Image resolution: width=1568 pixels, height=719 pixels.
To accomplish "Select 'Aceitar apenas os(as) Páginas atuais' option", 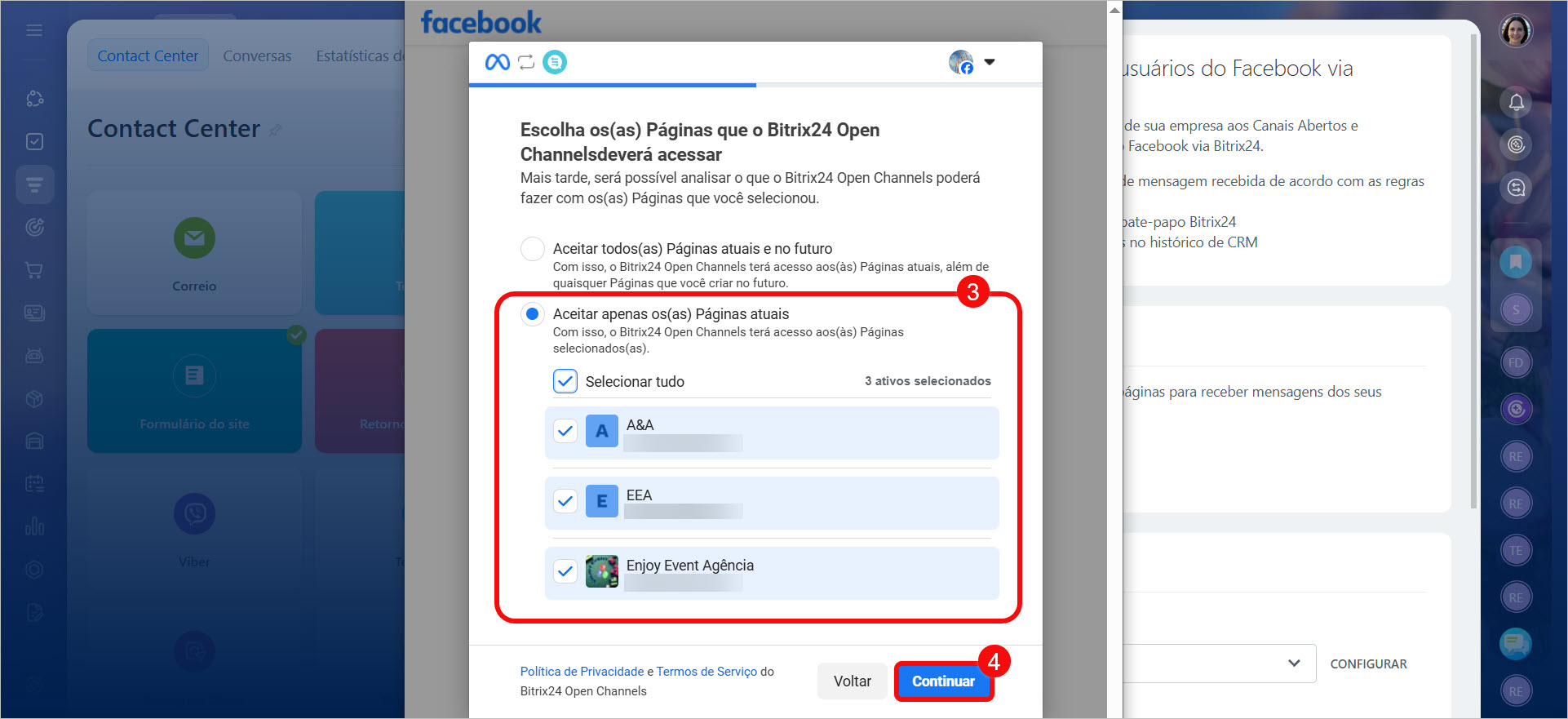I will 533,314.
